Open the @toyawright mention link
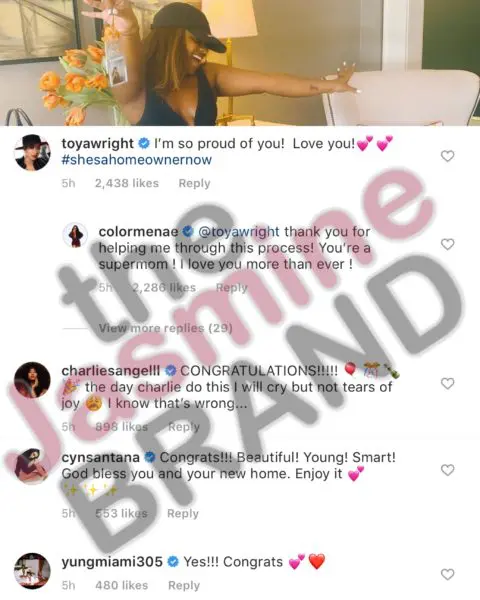 tap(238, 232)
